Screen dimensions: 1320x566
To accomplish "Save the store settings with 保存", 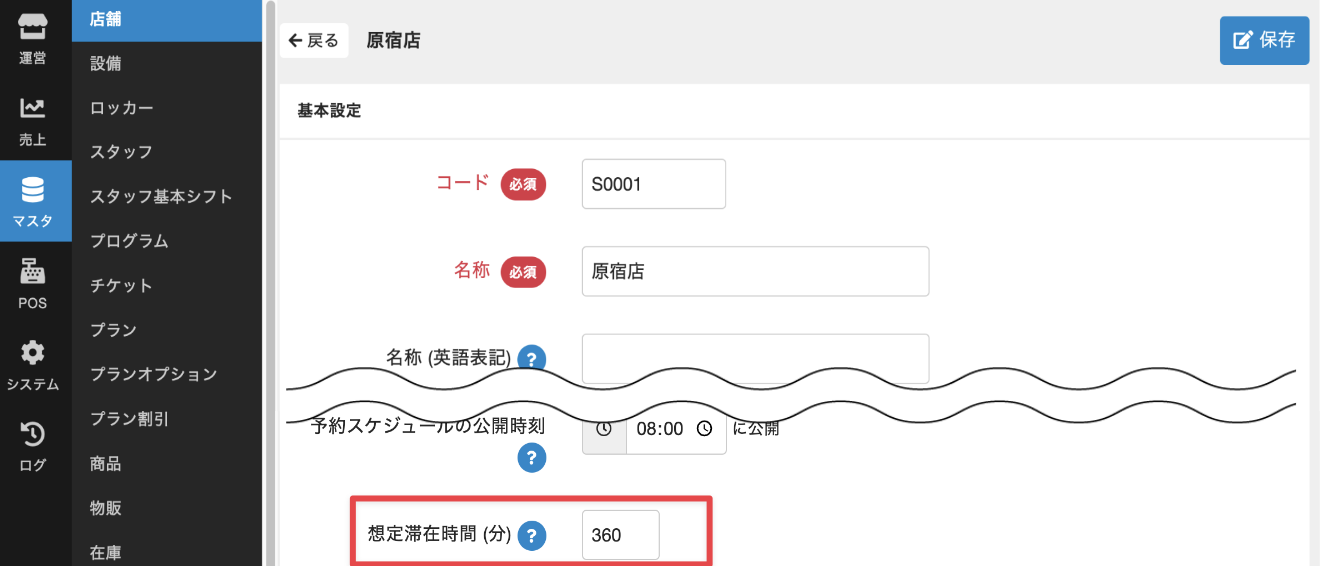I will [1264, 41].
